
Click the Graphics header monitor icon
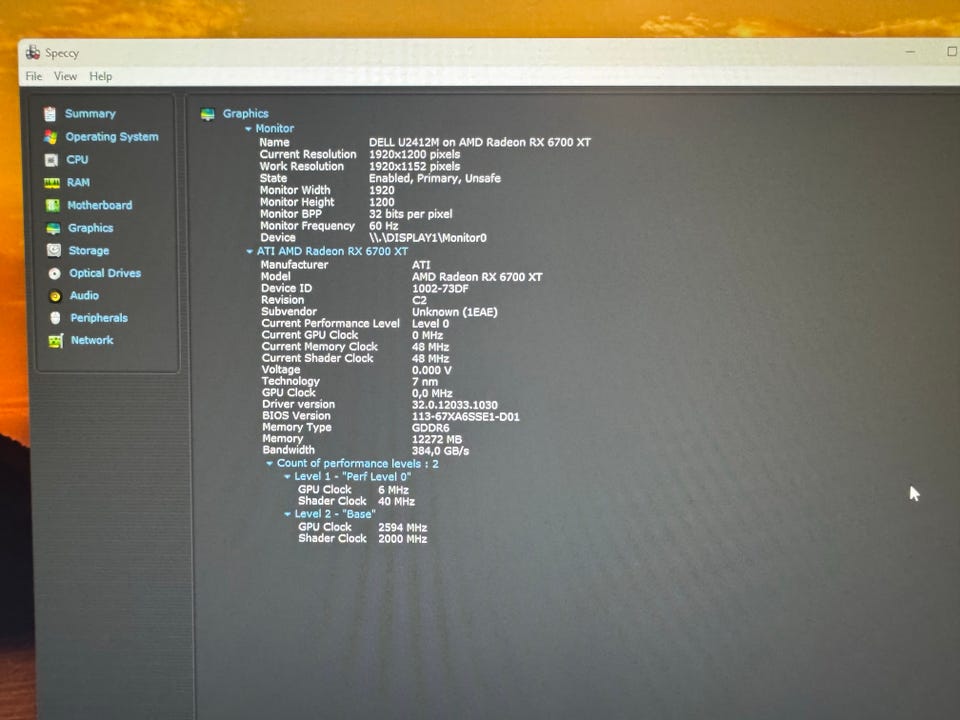tap(208, 114)
